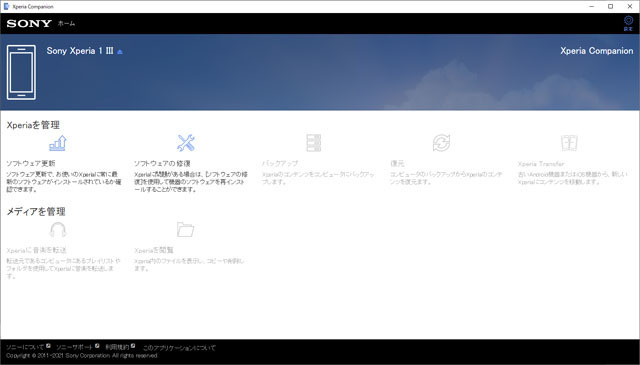Select the Xperia Transfer title
The width and height of the screenshot is (640, 365).
(541, 164)
